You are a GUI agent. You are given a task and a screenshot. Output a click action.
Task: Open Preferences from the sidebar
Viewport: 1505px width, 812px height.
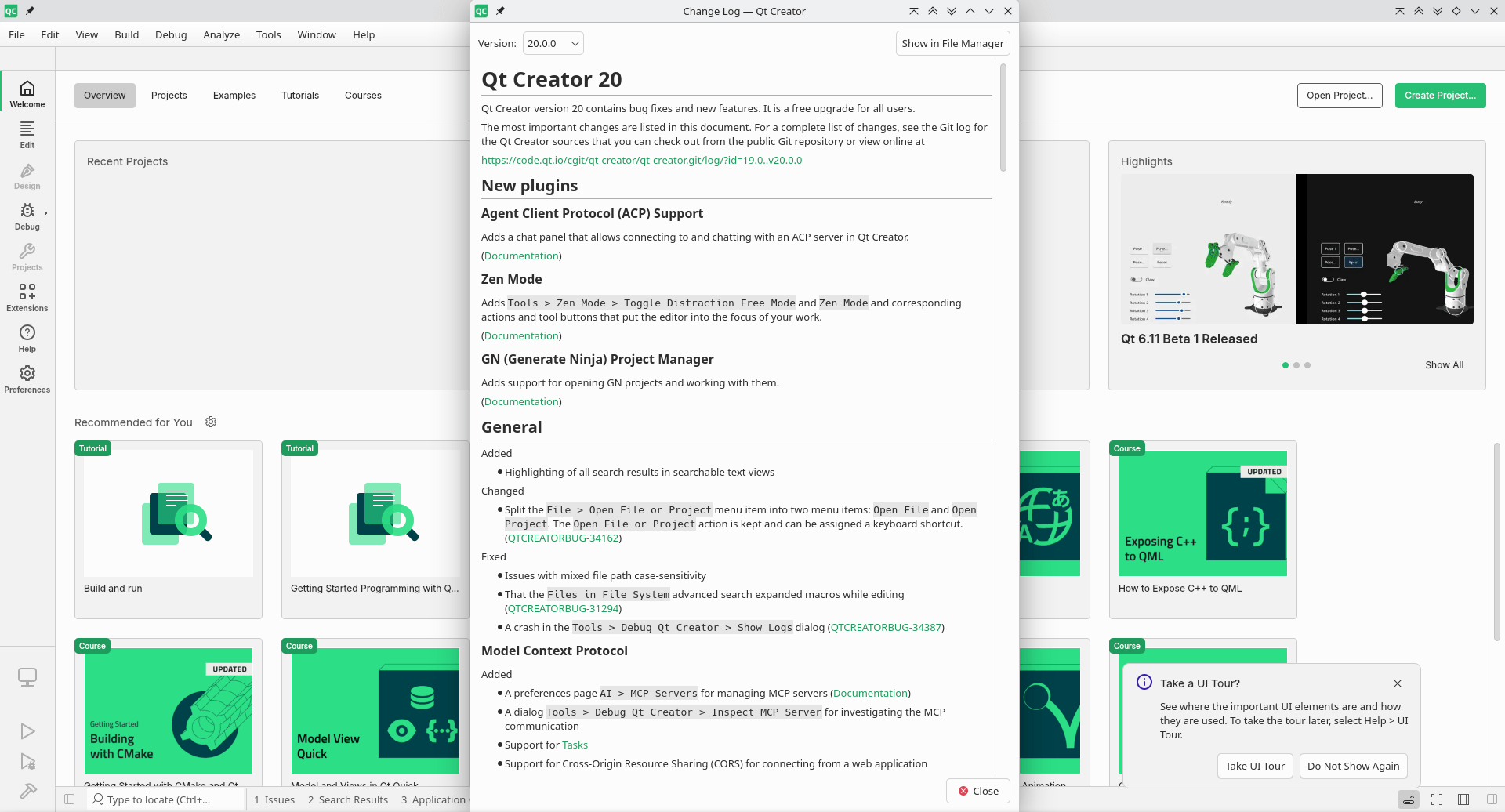point(27,379)
